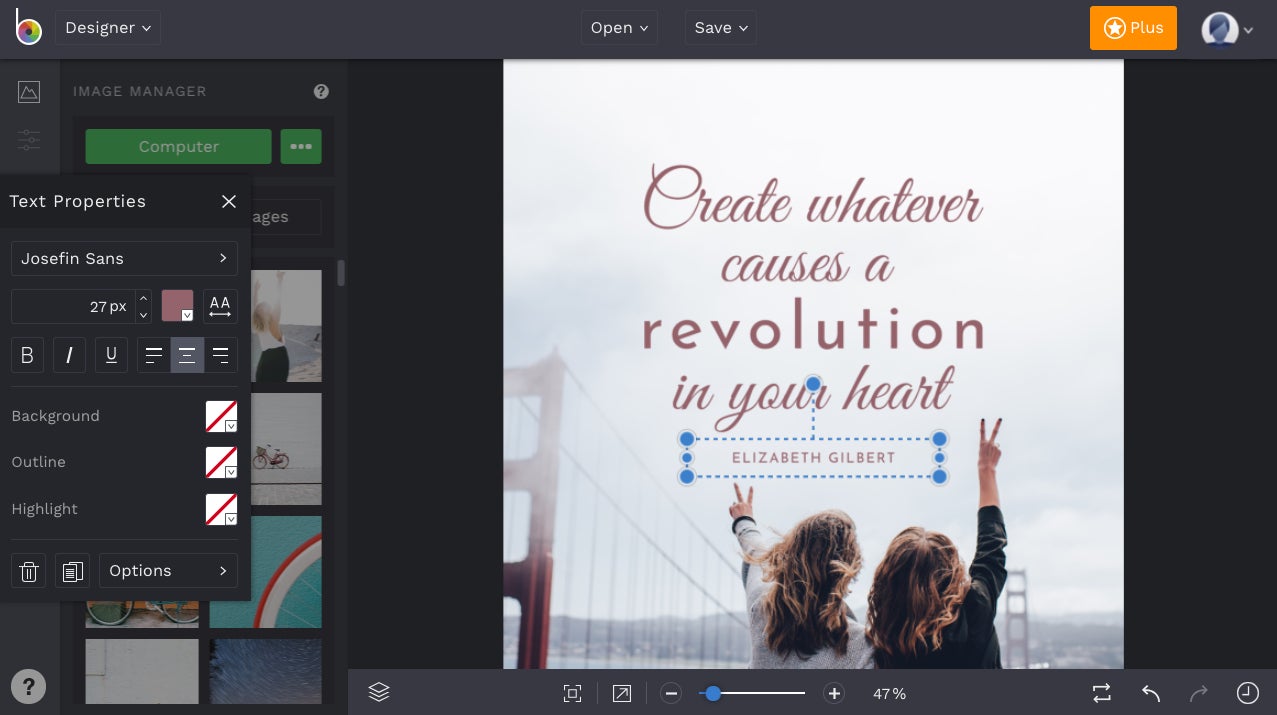The image size is (1277, 715).
Task: Open the Layers panel icon
Action: point(379,692)
